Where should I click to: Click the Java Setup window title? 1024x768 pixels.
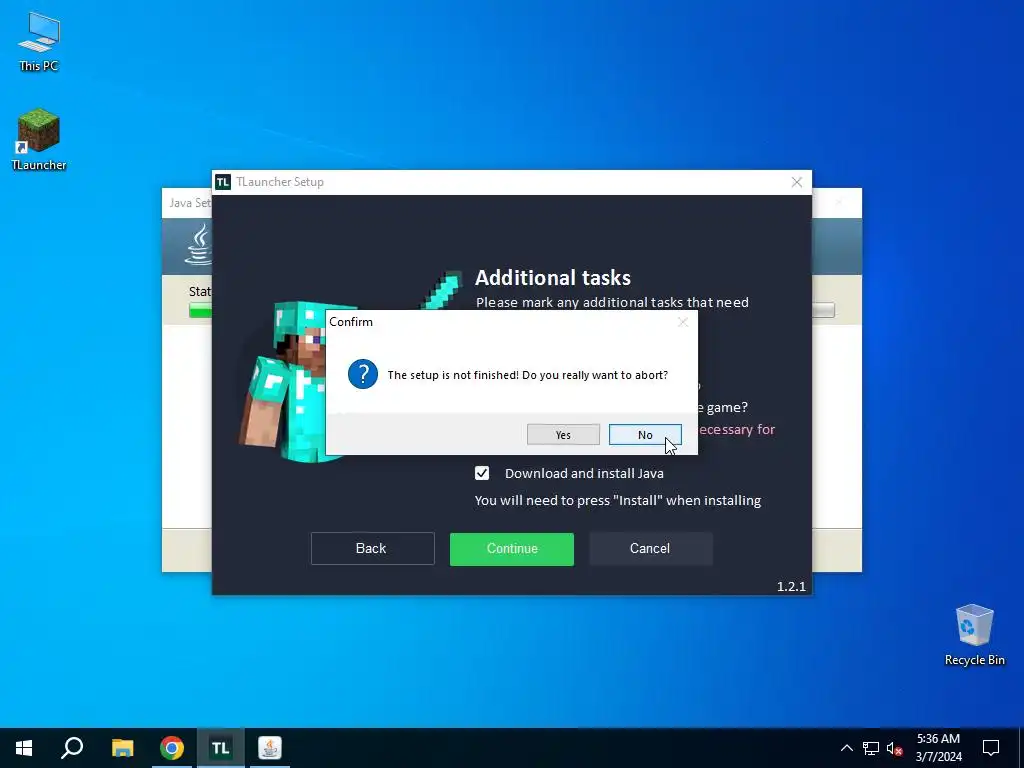[x=190, y=203]
